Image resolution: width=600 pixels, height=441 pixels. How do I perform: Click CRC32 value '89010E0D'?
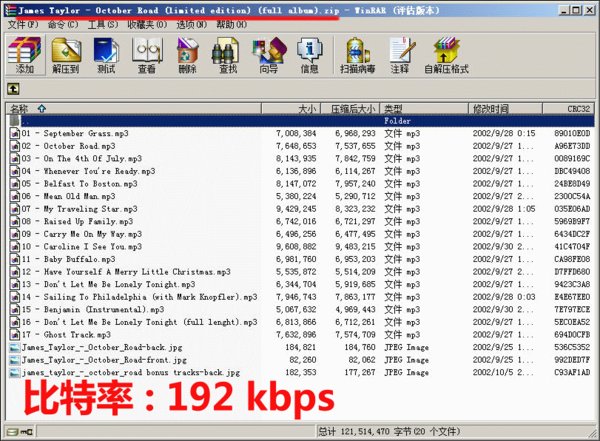tap(572, 134)
